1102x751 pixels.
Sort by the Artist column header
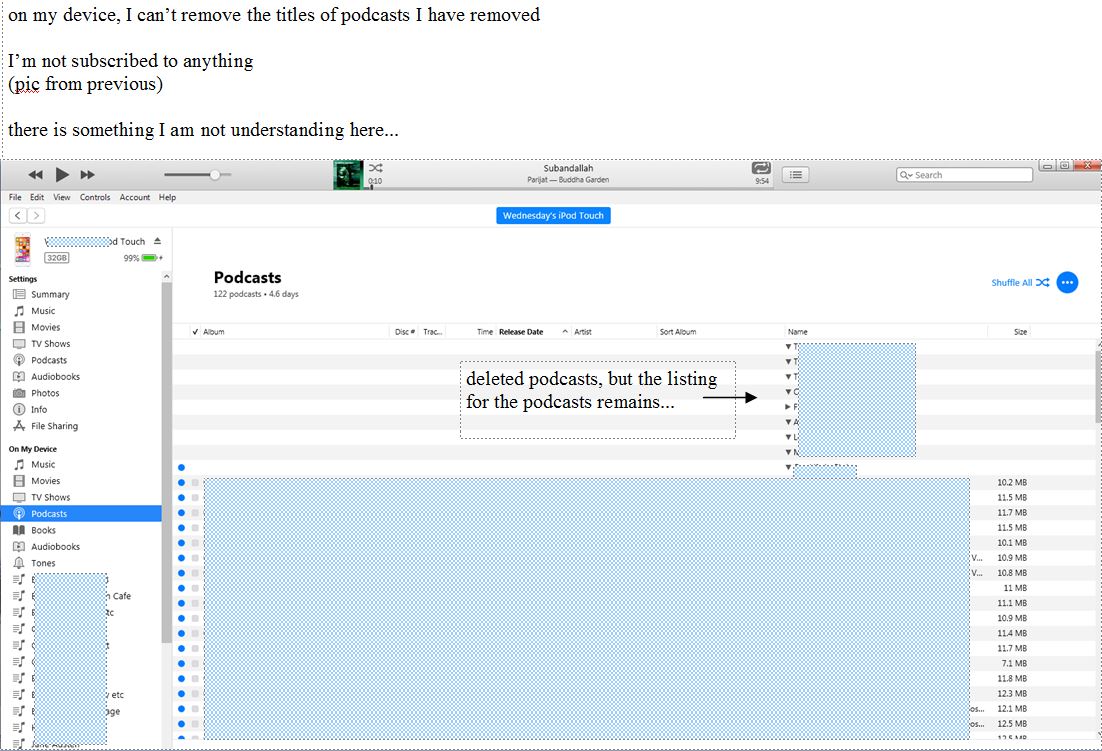point(613,332)
